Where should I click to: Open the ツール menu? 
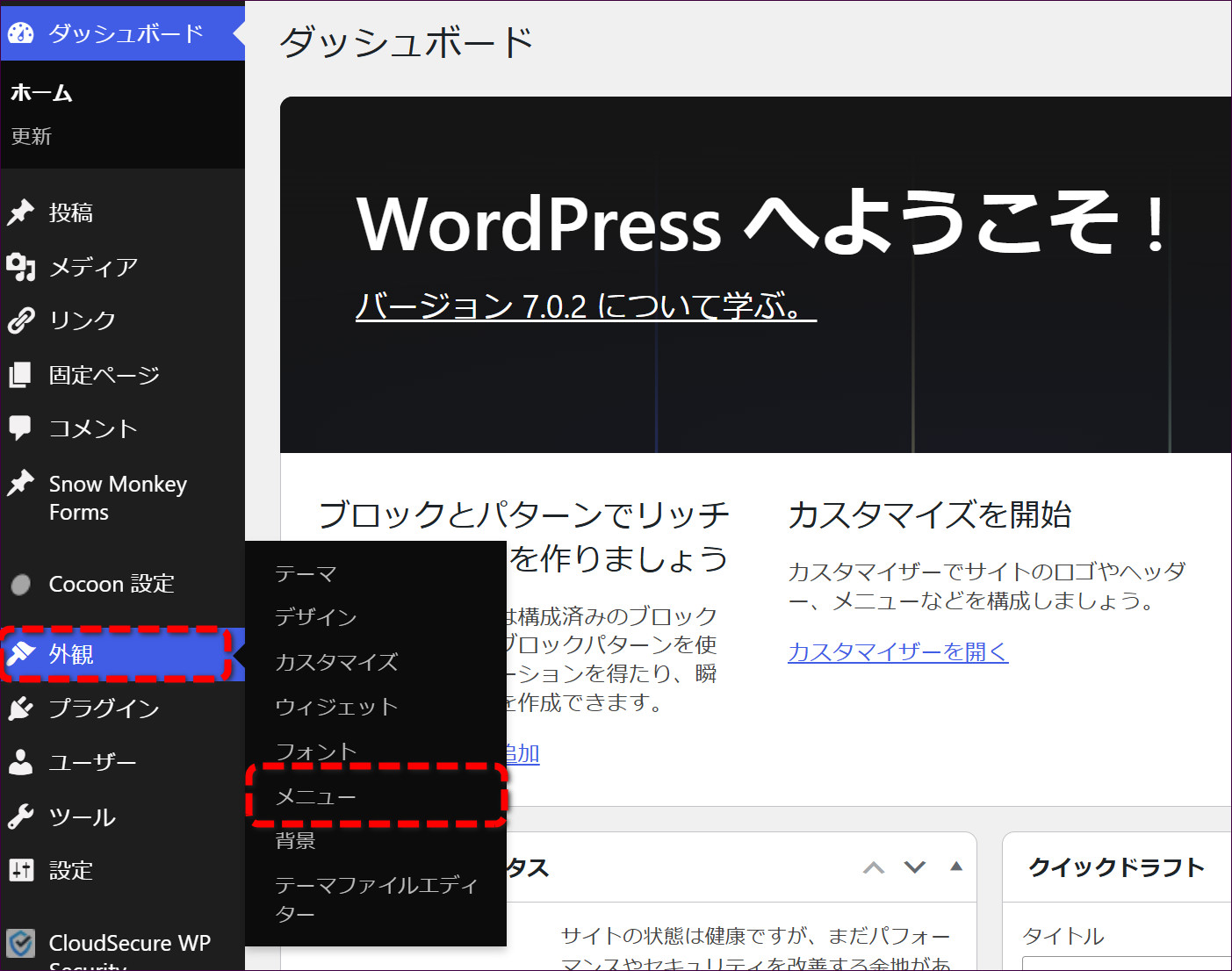(x=122, y=816)
